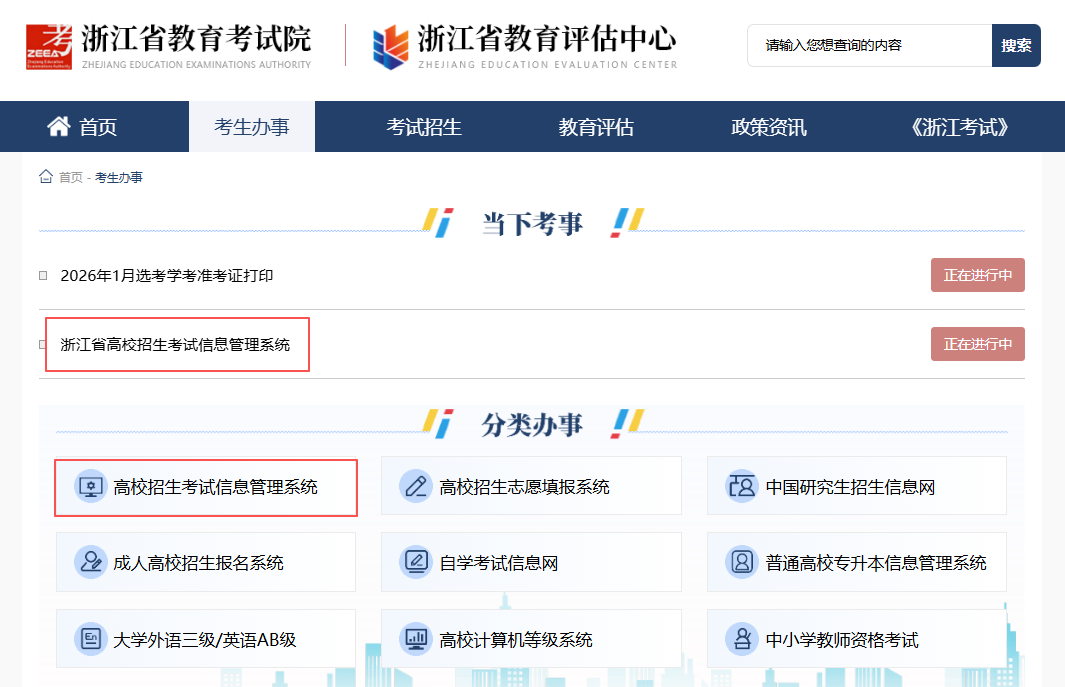Click the icon beside 中小学教师资格考试
The image size is (1065, 687).
click(742, 639)
